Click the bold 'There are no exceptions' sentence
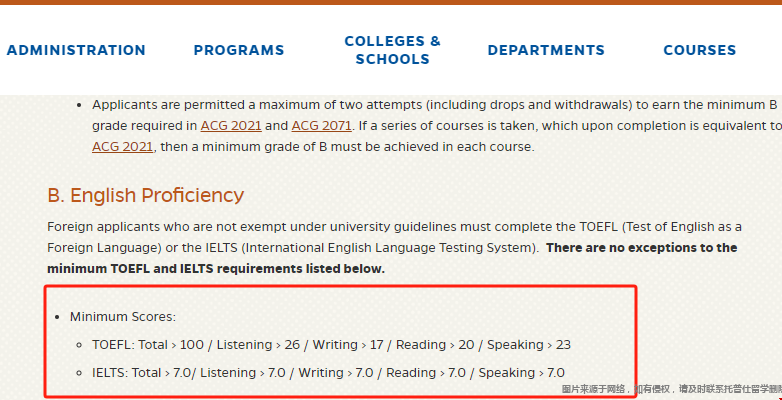Screen dimensions: 782x400 point(392,258)
